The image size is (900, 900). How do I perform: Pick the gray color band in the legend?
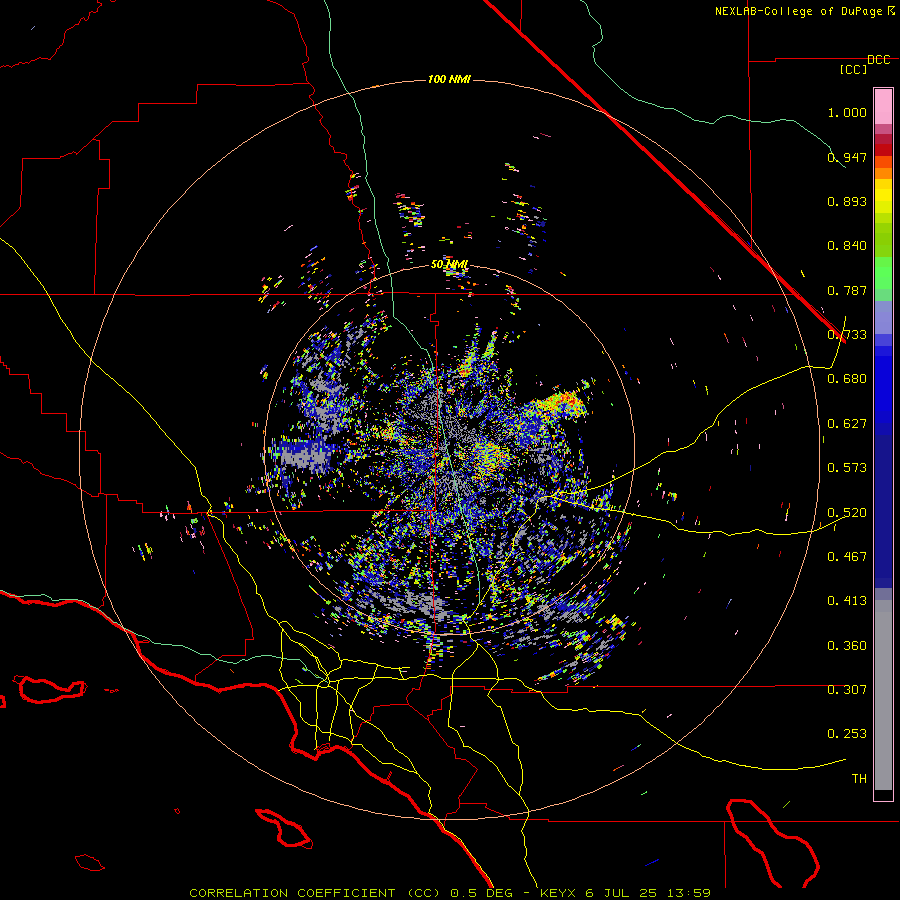pos(883,695)
